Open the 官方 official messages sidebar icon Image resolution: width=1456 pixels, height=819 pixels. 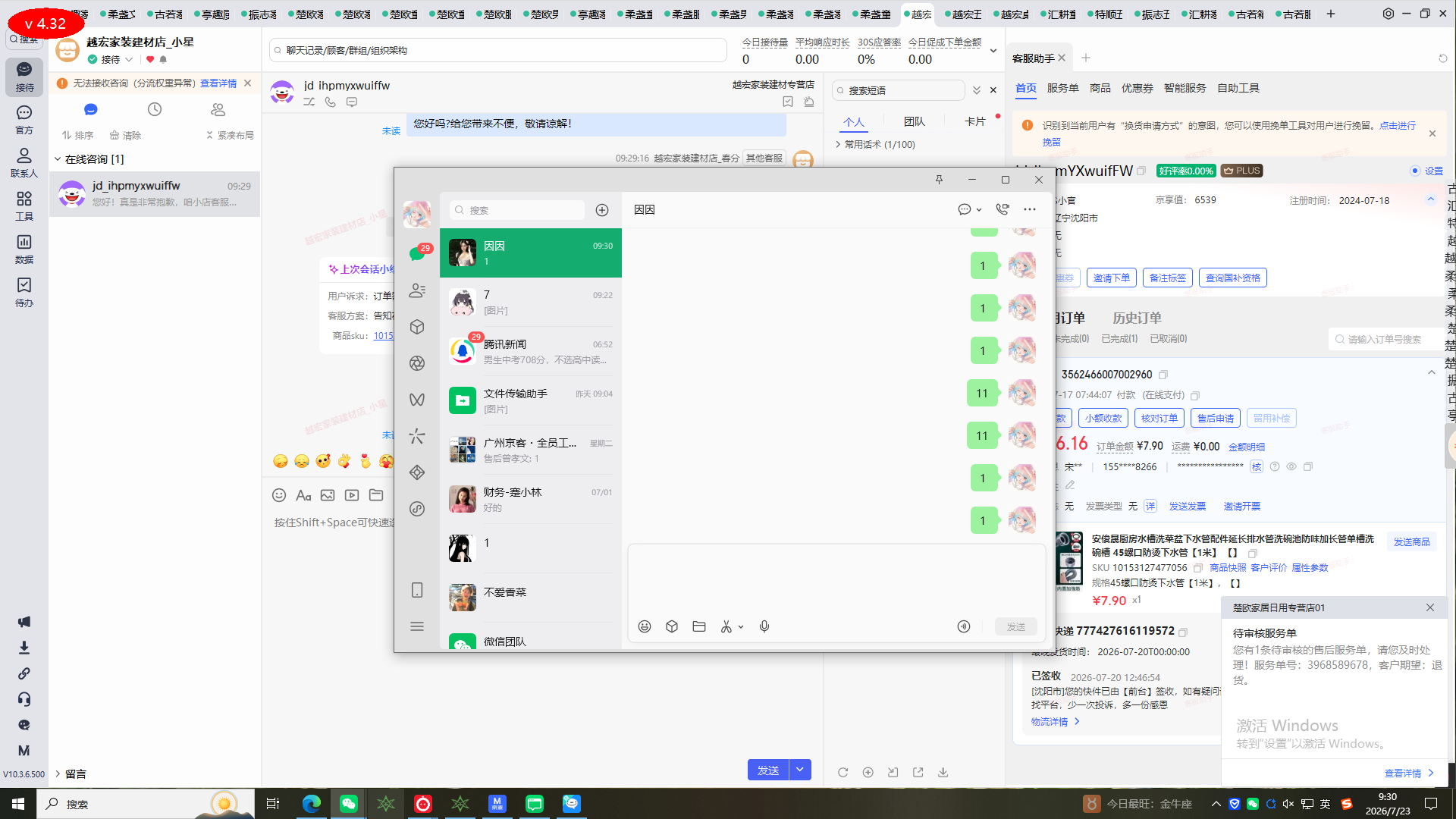coord(24,120)
